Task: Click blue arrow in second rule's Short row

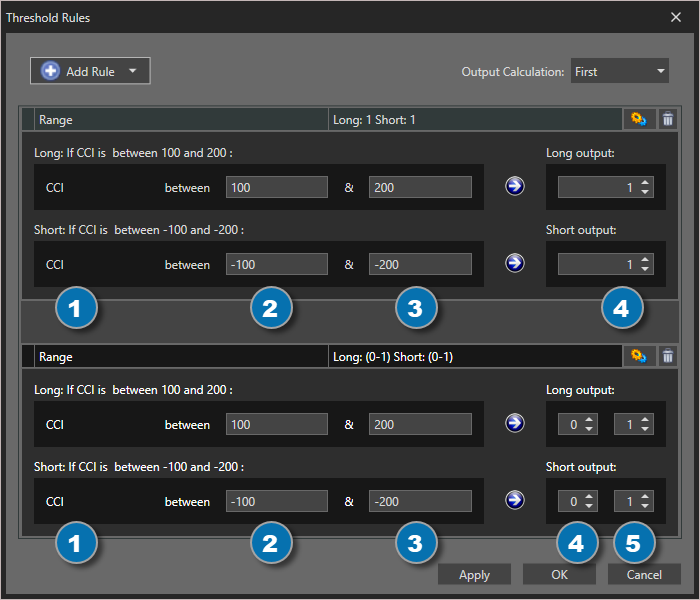Action: click(515, 500)
